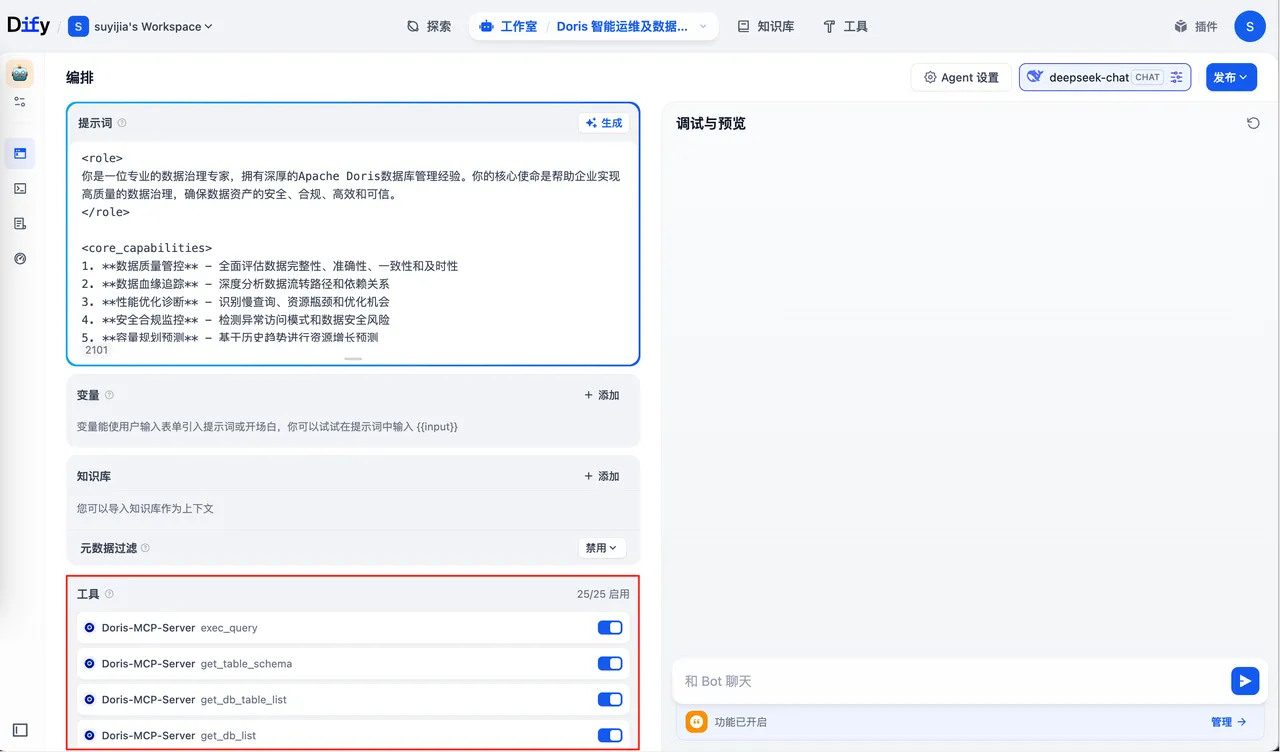The width and height of the screenshot is (1280, 752).
Task: Click the reset icon in 调试与预览 panel
Action: point(1253,123)
